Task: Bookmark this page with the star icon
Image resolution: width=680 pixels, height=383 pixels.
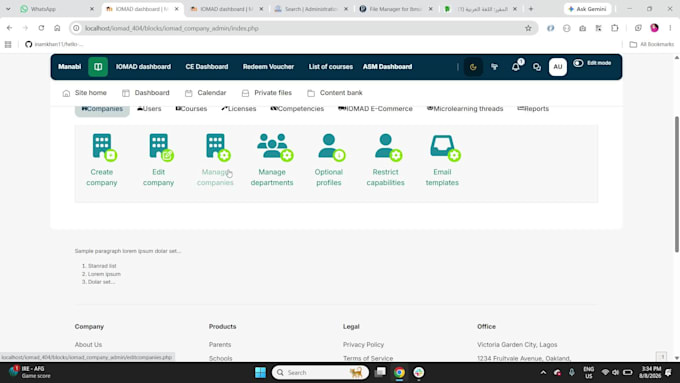Action: coord(528,28)
